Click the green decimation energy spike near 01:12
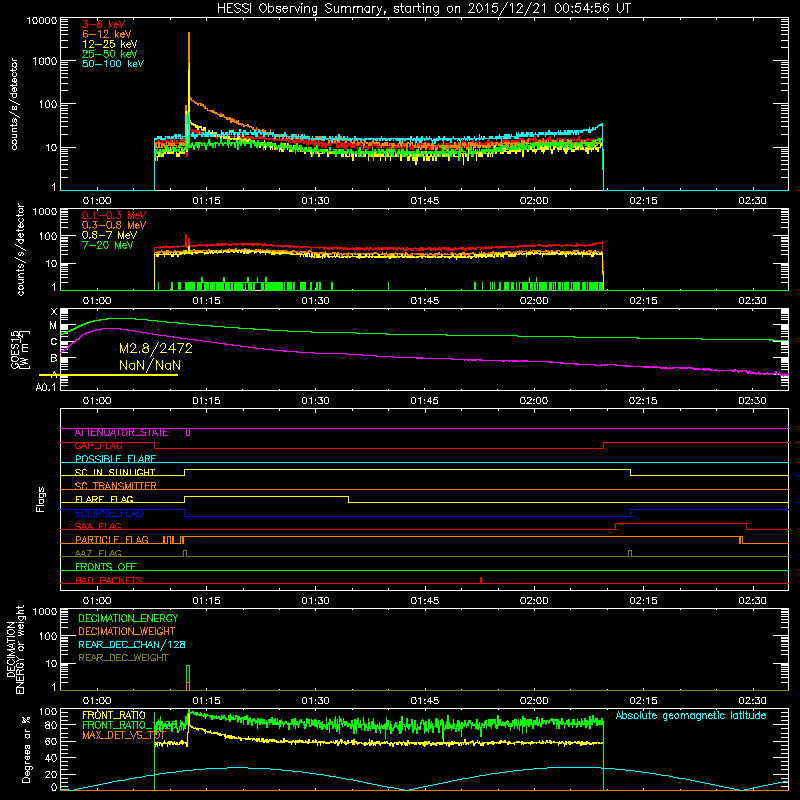Screen dimensions: 800x800 [x=188, y=673]
